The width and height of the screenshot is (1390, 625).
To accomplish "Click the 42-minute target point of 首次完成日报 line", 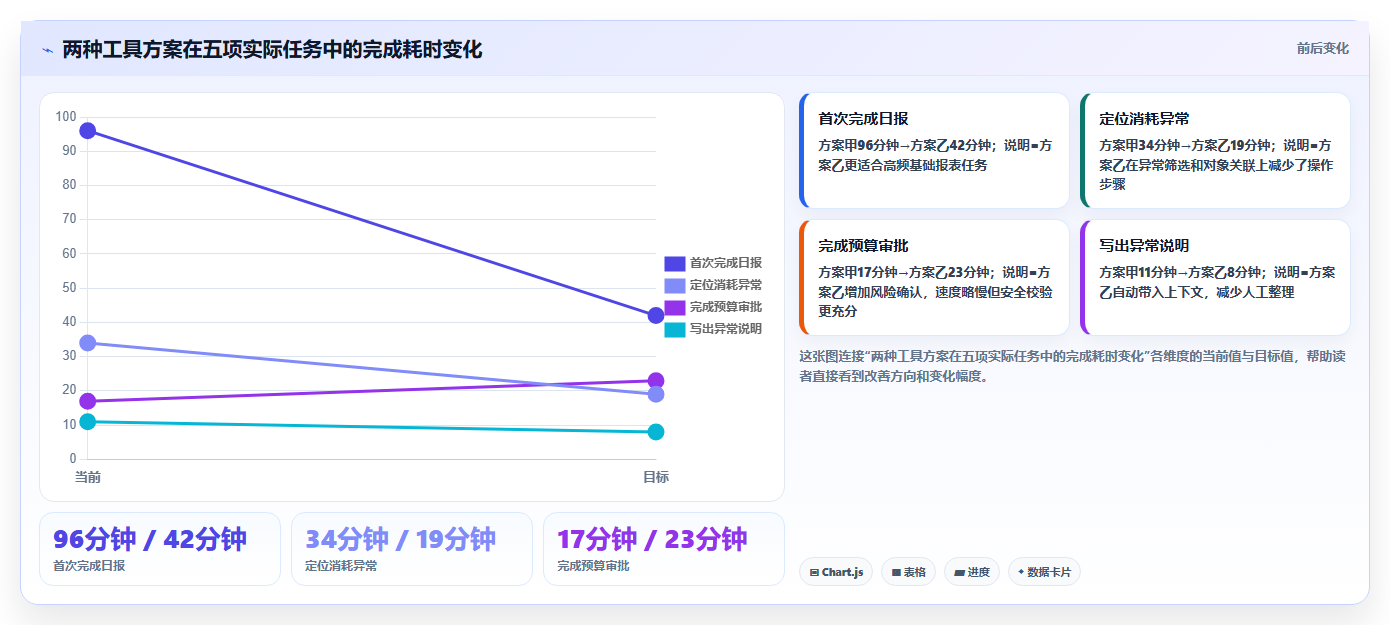I will (656, 316).
